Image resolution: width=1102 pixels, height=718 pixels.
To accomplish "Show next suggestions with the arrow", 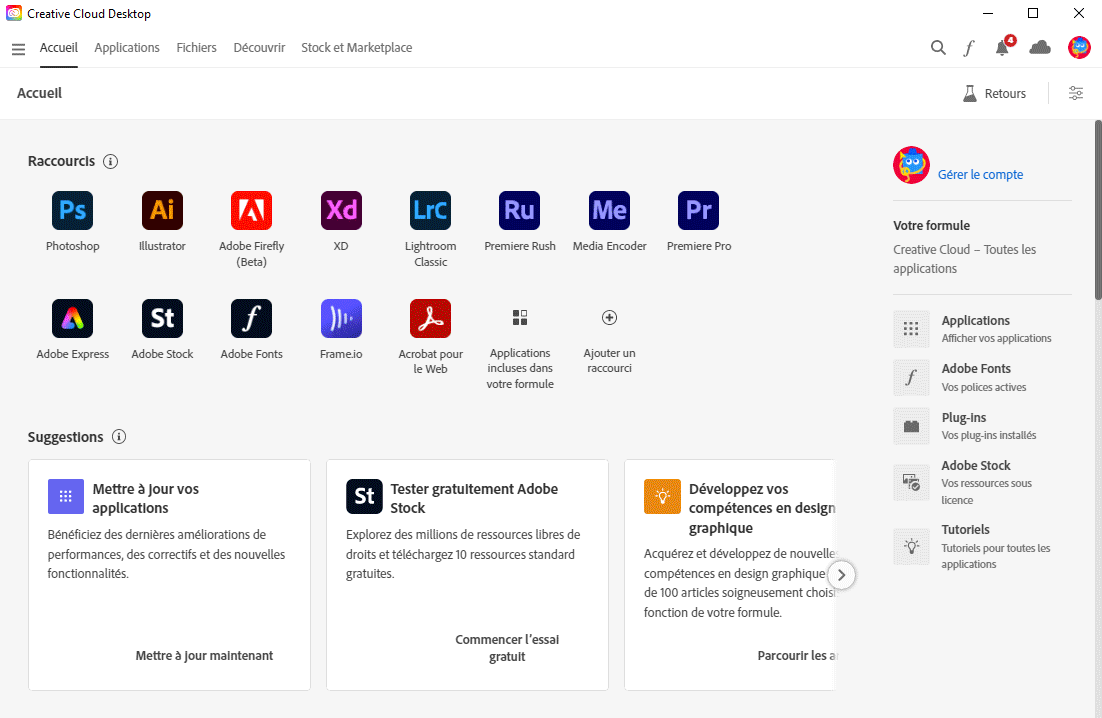I will point(842,575).
